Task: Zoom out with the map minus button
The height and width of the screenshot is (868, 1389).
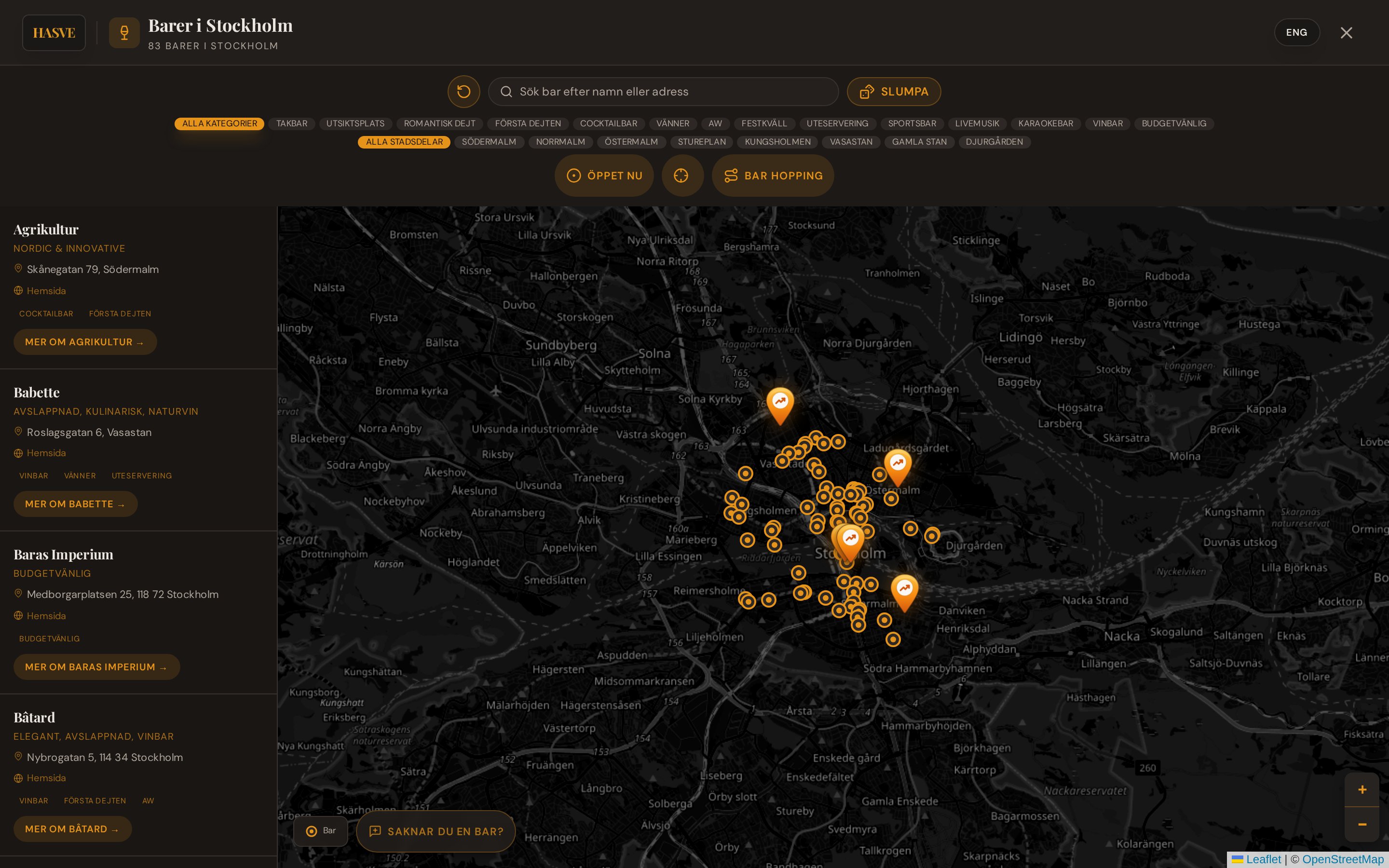Action: tap(1362, 825)
